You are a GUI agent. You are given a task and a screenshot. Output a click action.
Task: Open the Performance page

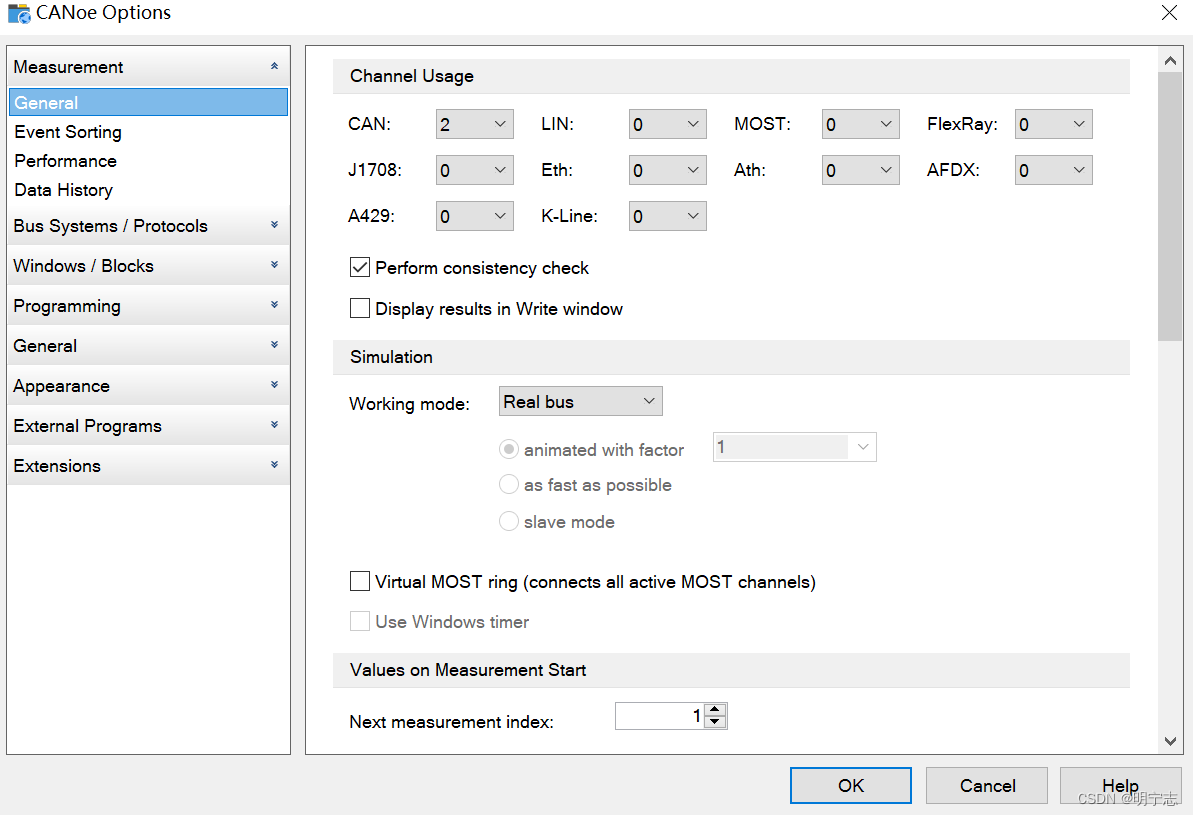(x=65, y=161)
